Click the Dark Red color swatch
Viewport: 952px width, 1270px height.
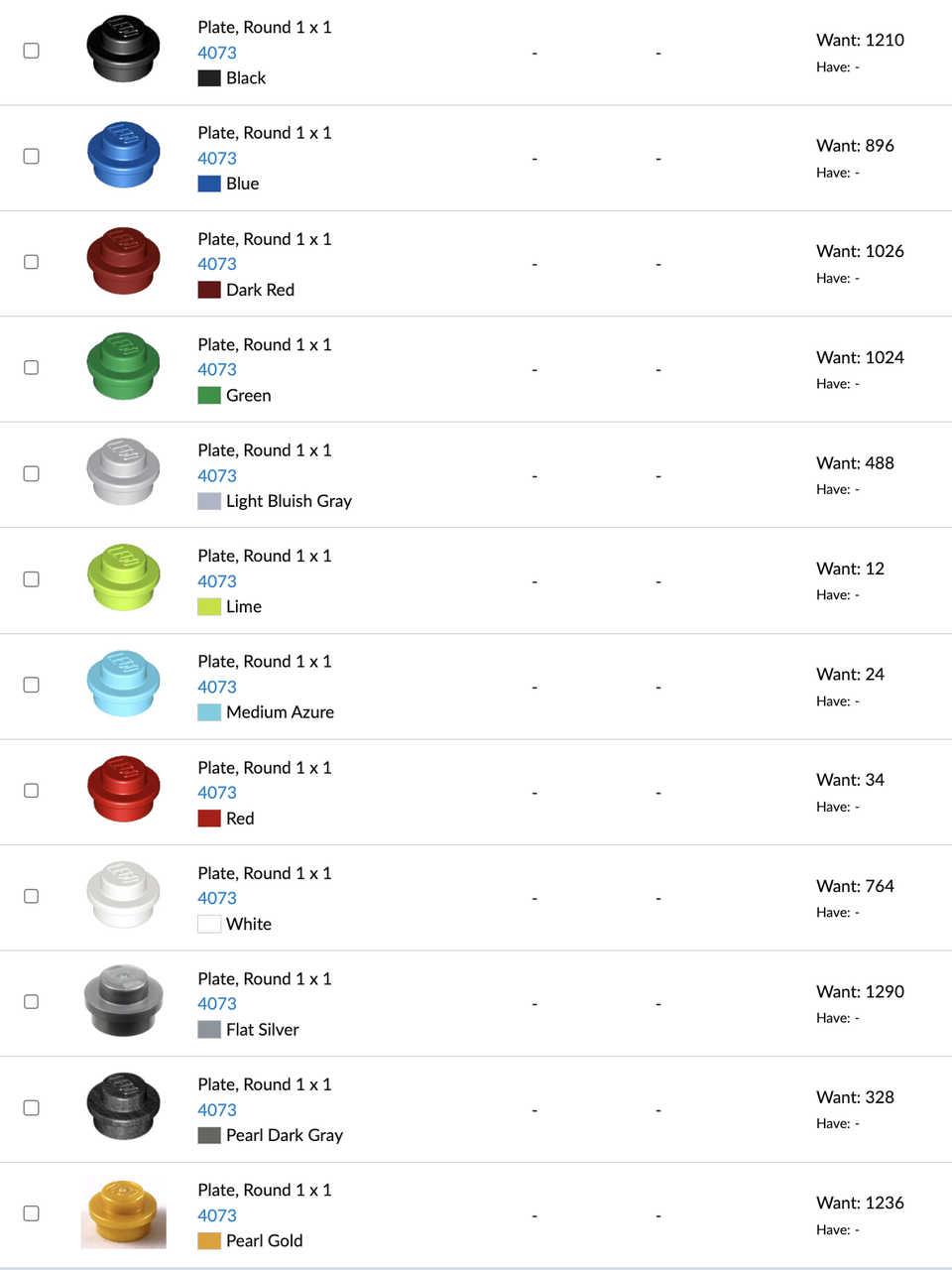click(x=209, y=290)
